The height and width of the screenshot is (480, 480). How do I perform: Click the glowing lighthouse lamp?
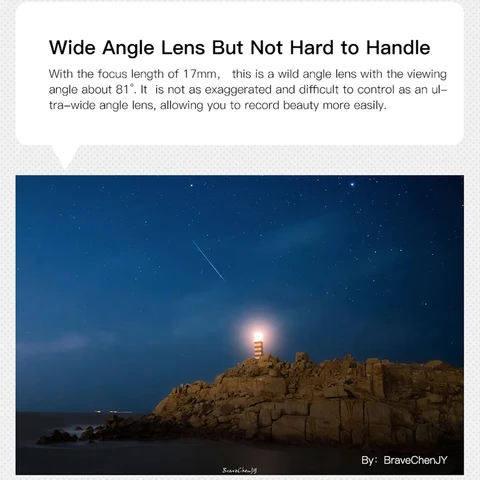click(x=258, y=336)
